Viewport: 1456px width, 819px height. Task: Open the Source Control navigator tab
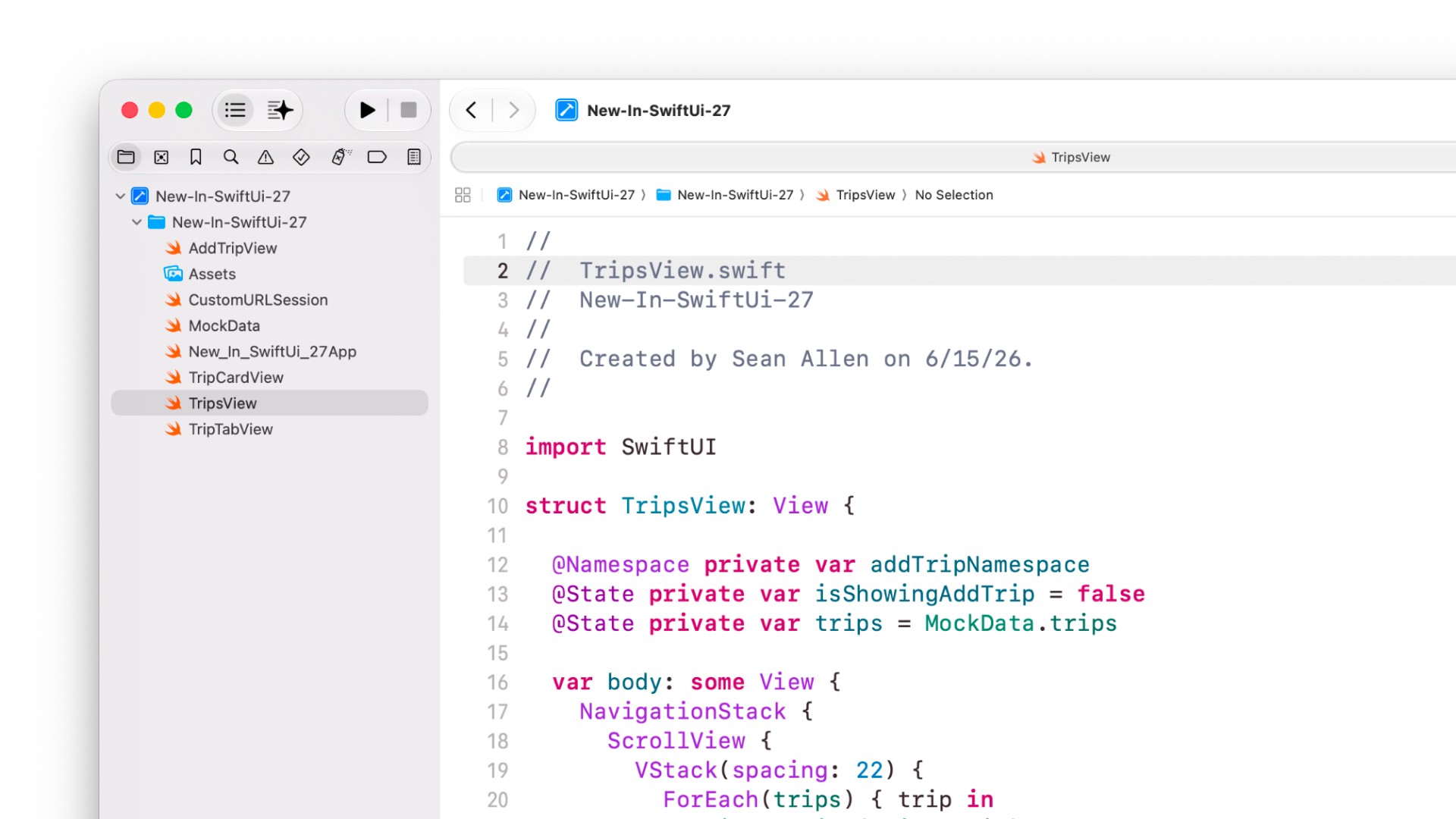(x=161, y=157)
